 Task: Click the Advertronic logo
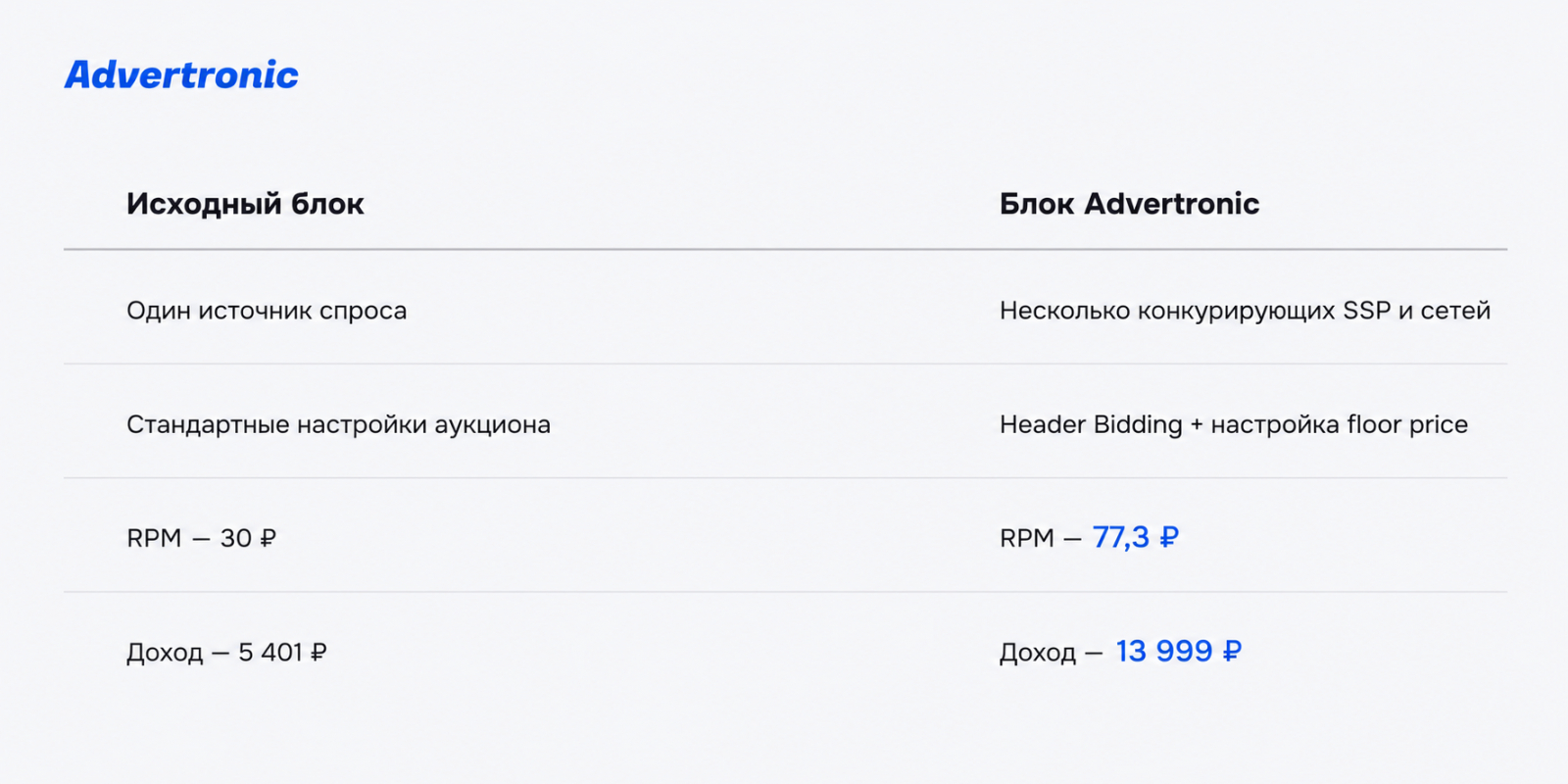pos(181,75)
